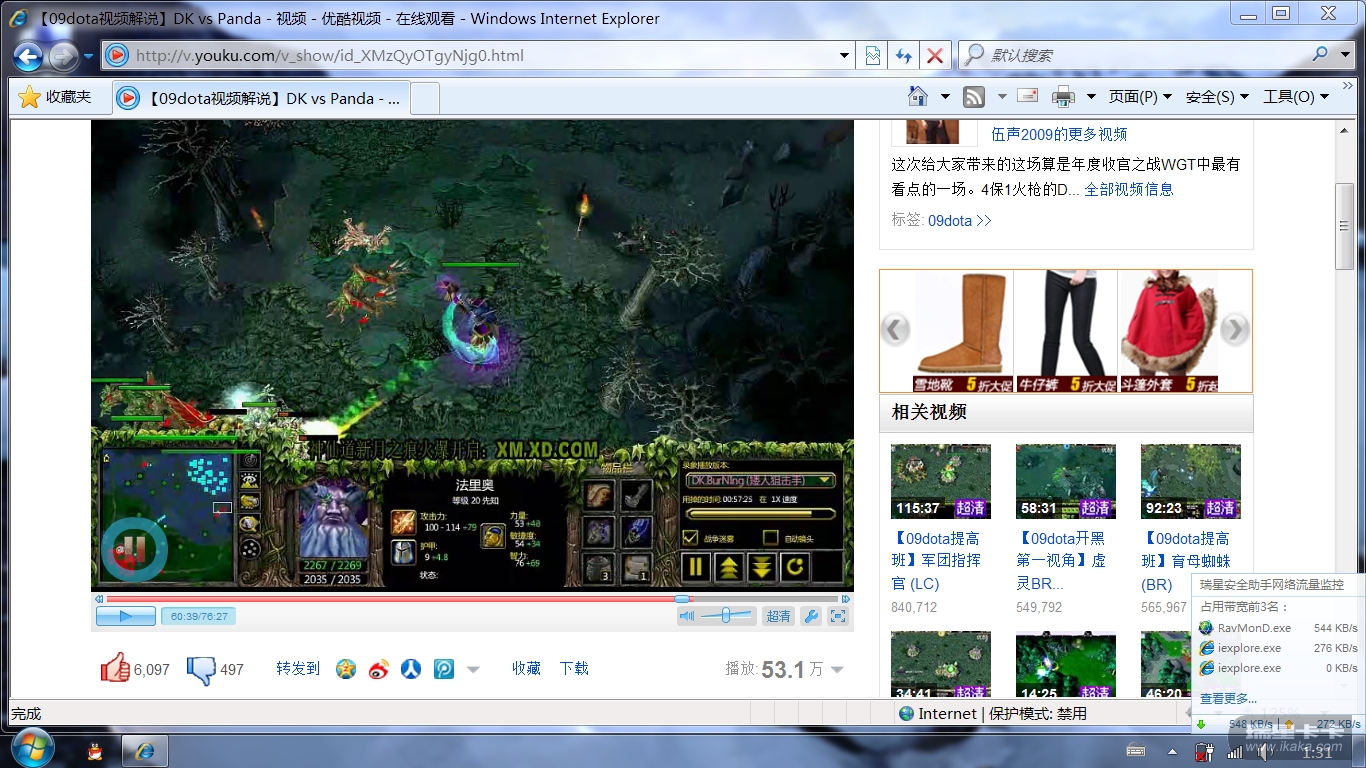Screen dimensions: 1366x768
Task: Click 转发到 share link
Action: click(x=298, y=669)
